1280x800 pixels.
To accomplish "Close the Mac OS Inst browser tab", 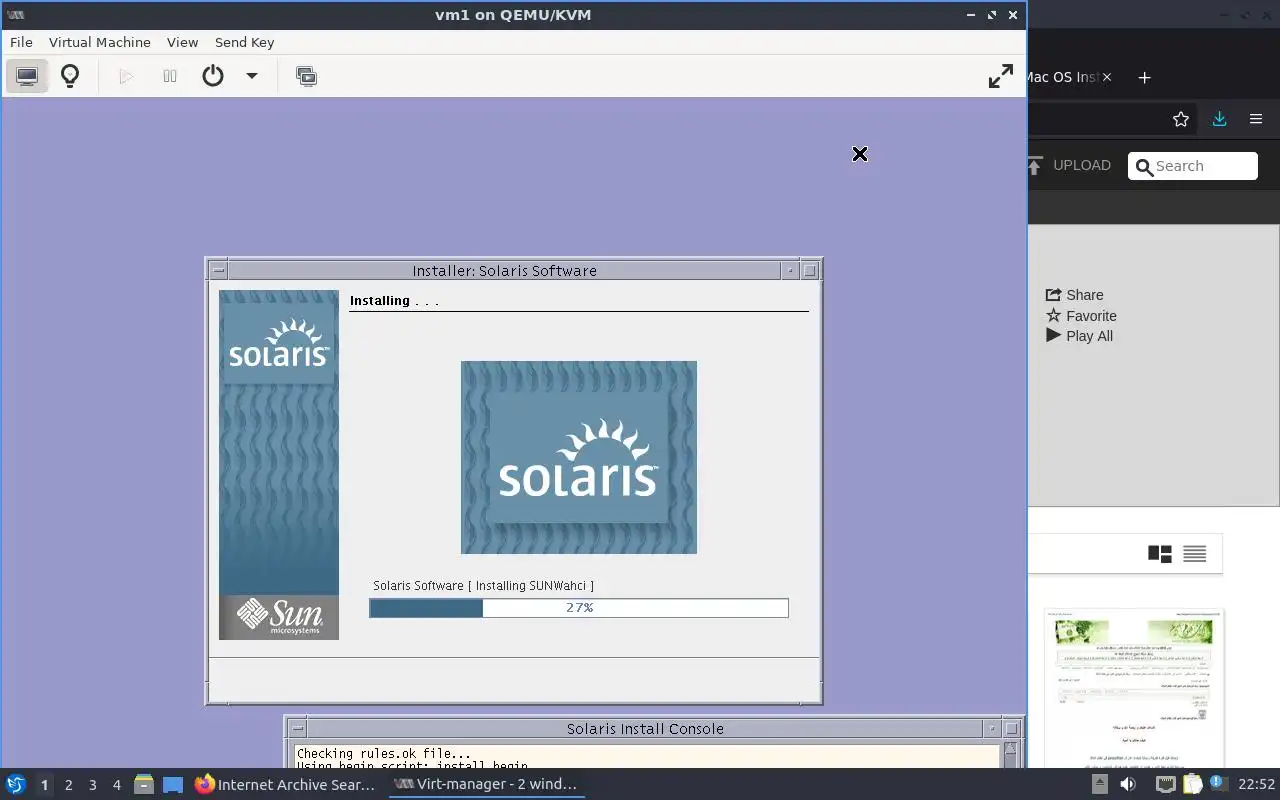I will (x=1106, y=77).
